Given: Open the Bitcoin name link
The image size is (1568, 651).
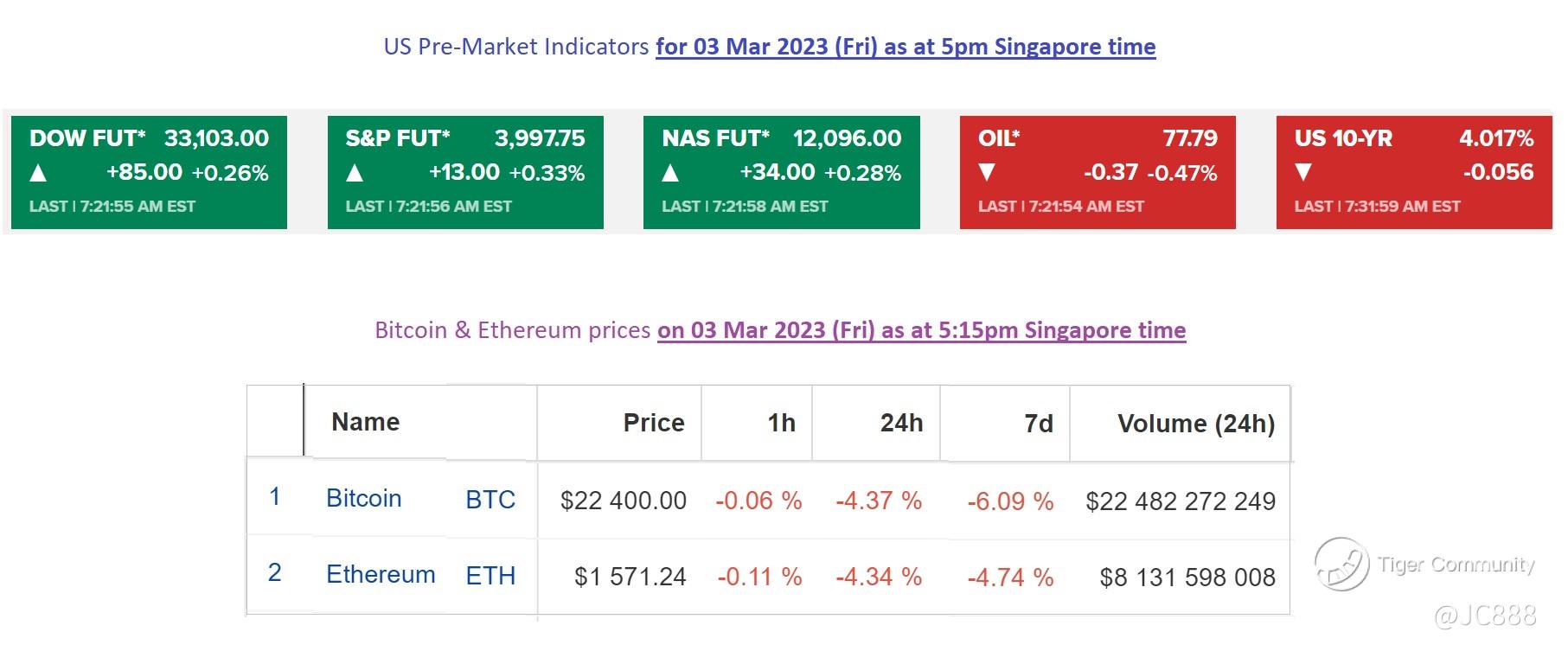Looking at the screenshot, I should (x=363, y=499).
